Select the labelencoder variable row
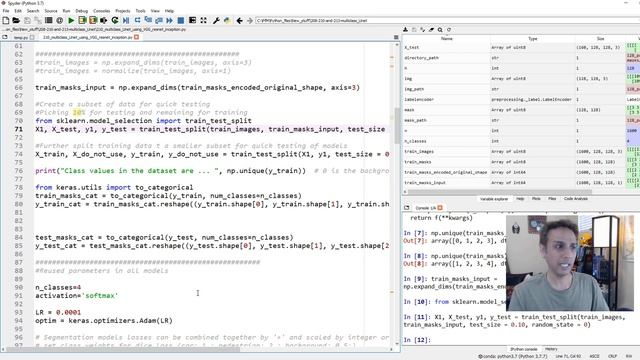The width and height of the screenshot is (640, 360). point(521,99)
